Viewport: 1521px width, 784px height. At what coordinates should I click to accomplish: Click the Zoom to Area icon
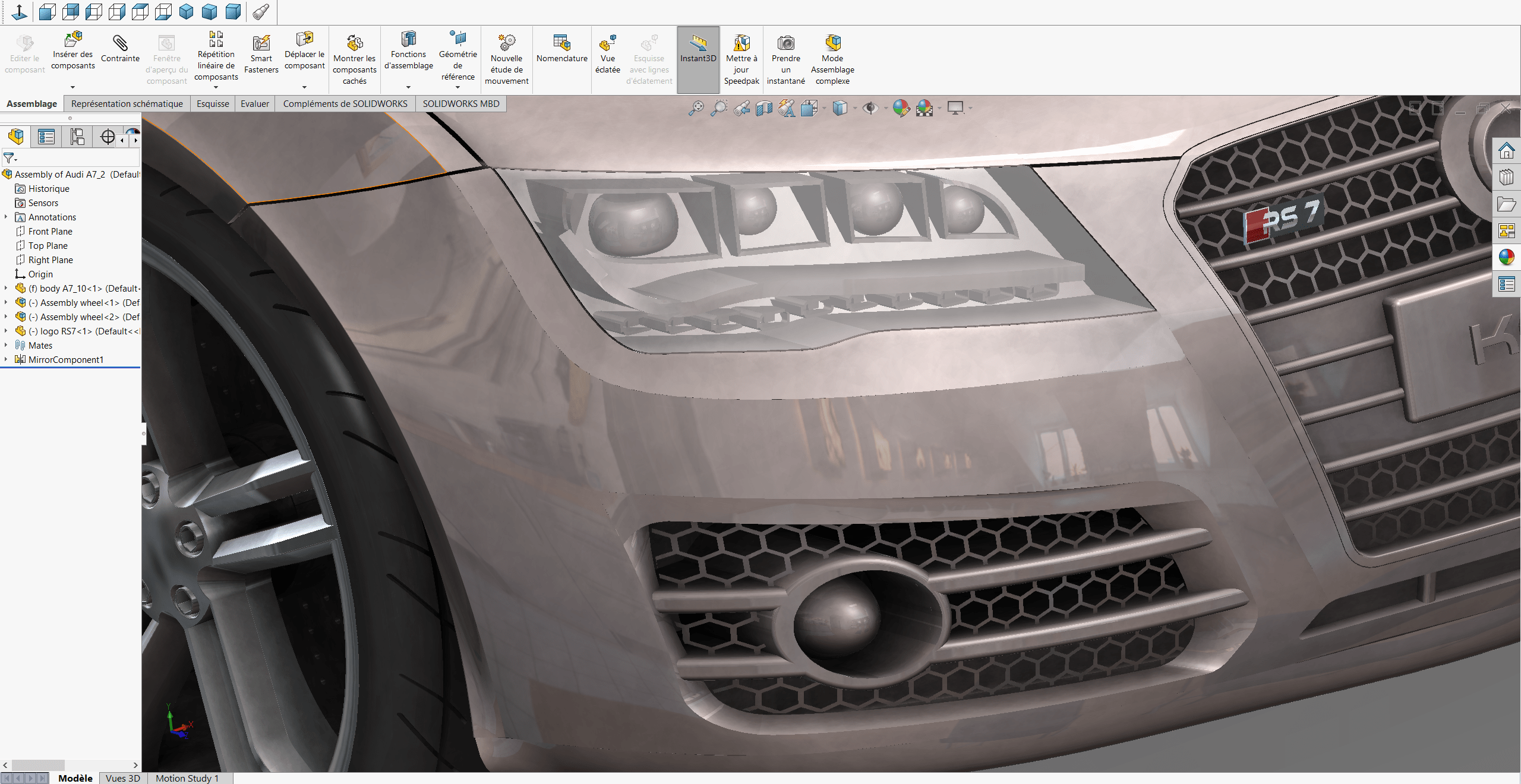719,108
